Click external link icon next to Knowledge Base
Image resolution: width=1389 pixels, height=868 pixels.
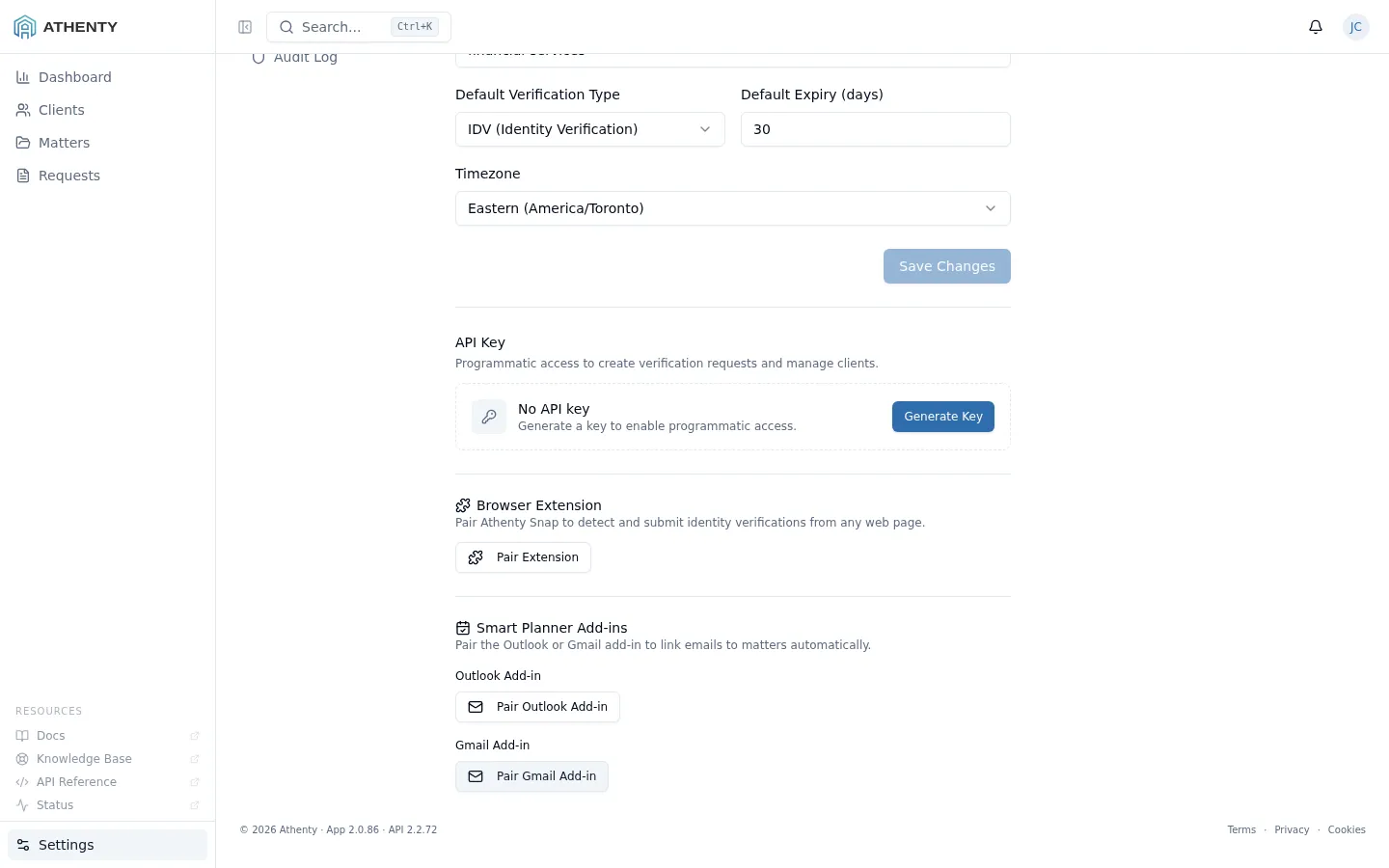tap(195, 759)
